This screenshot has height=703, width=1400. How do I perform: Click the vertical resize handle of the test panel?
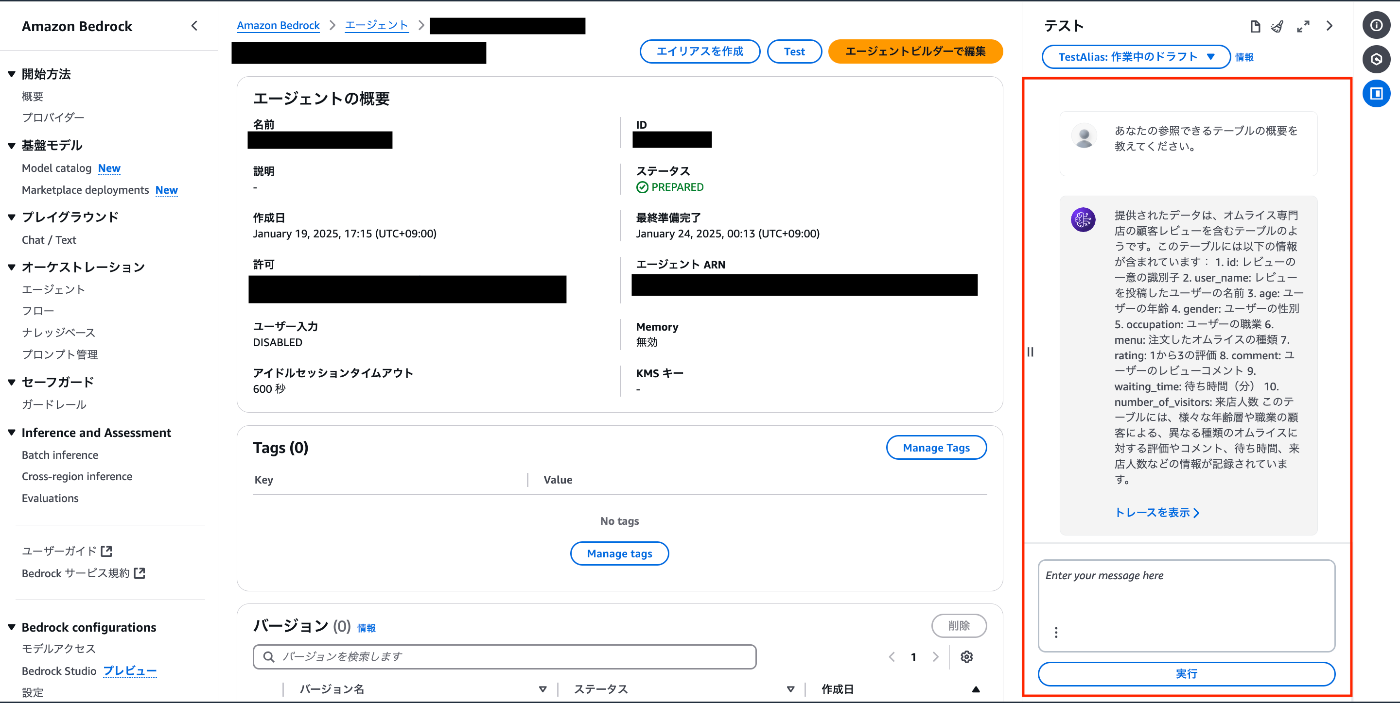(x=1030, y=351)
